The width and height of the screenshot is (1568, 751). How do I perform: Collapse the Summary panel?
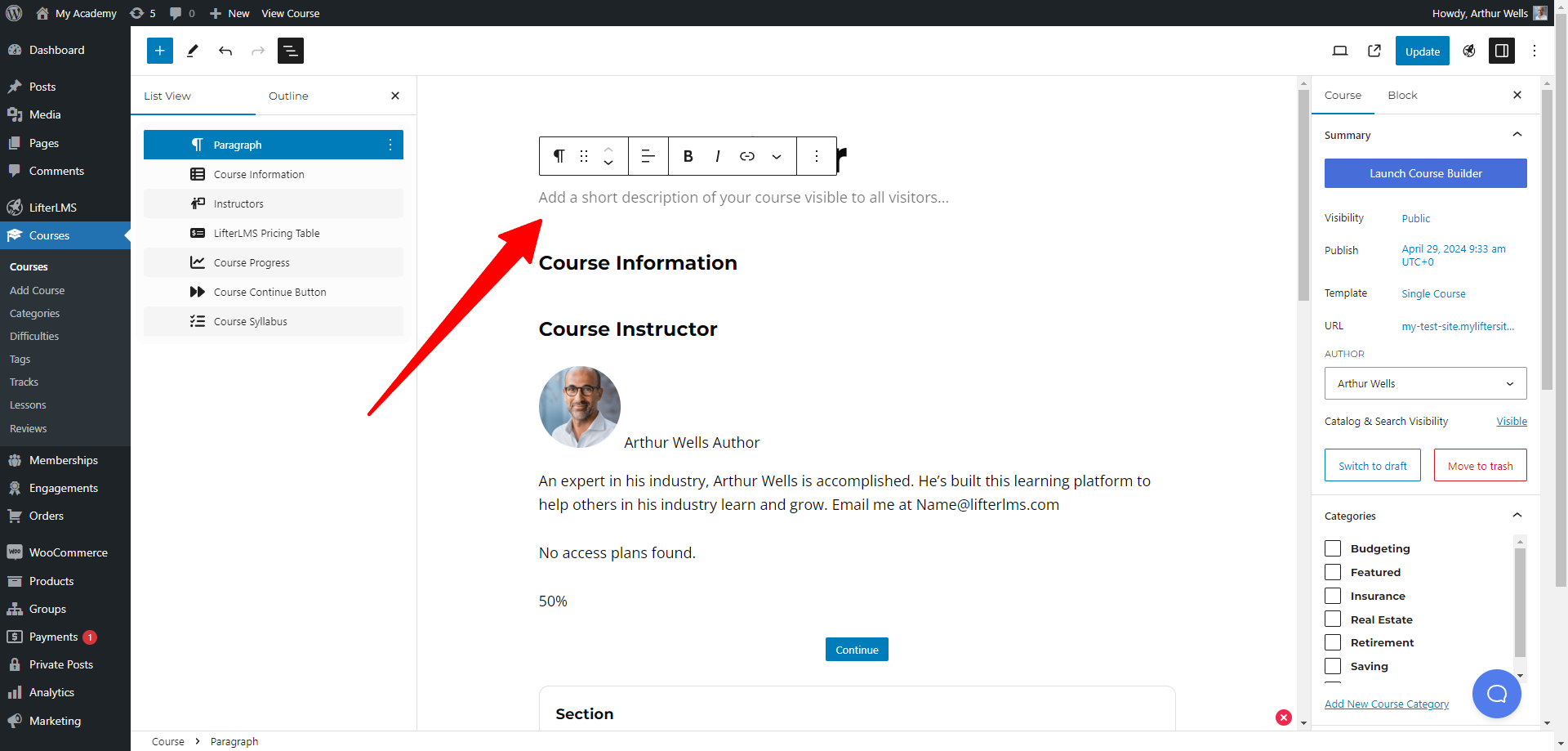click(x=1517, y=134)
